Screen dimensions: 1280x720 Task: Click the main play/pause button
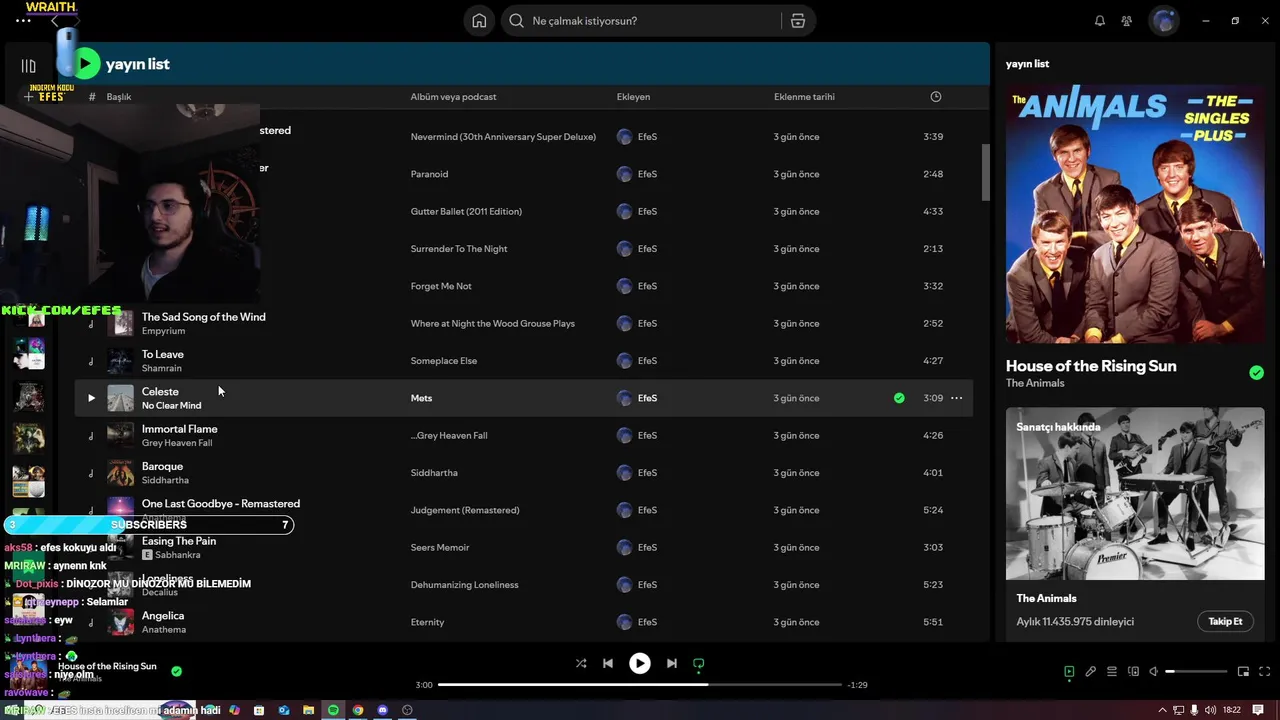point(640,663)
